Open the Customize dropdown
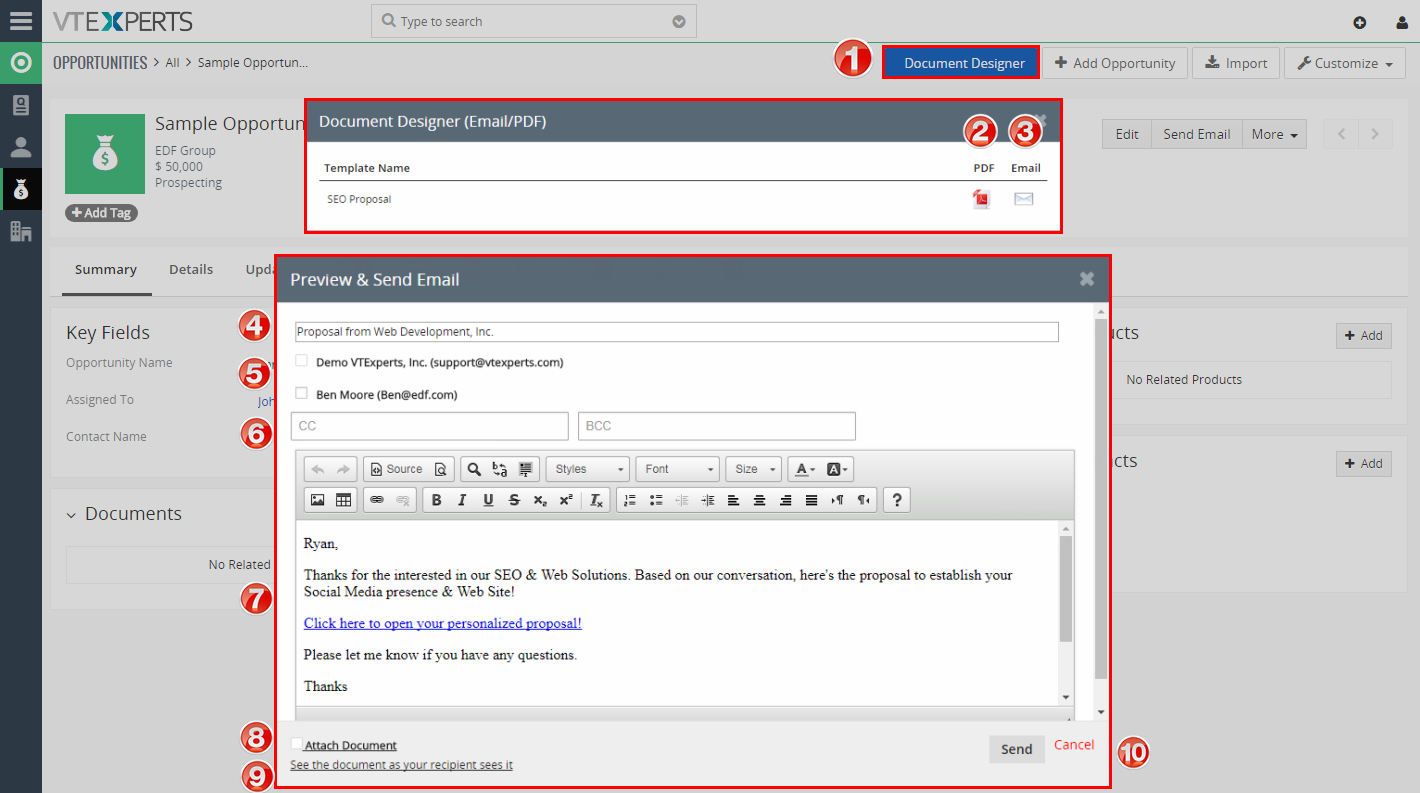The width and height of the screenshot is (1420, 793). 1345,63
